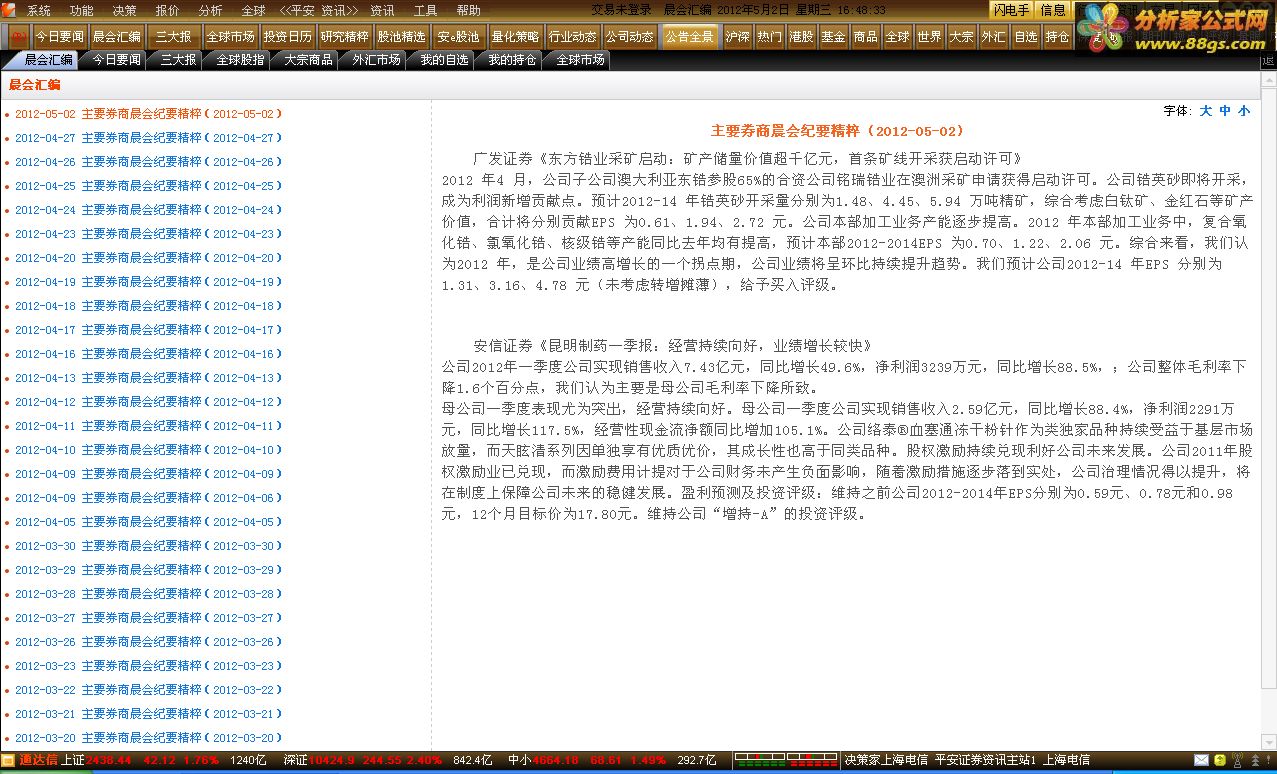Select 今日要闻 in the main toolbar

coord(59,37)
